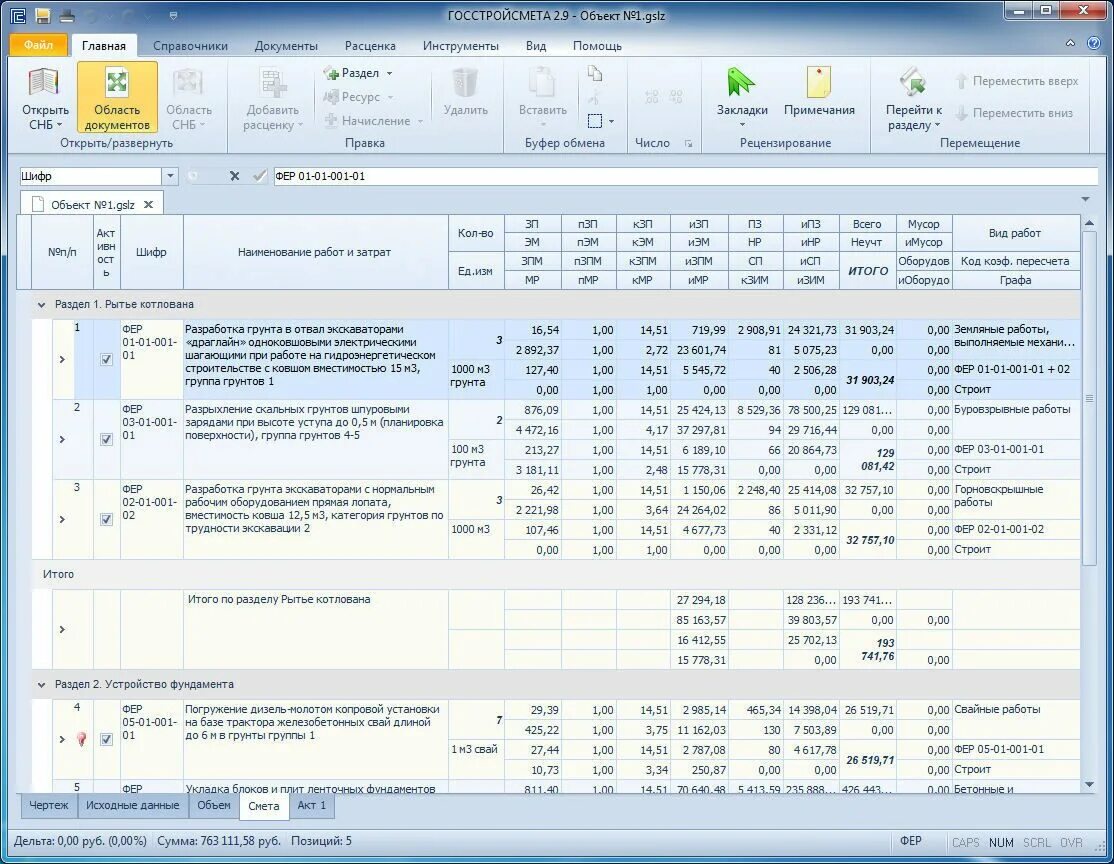This screenshot has width=1114, height=864.
Task: Expand row 3 details arrow
Action: click(x=62, y=519)
